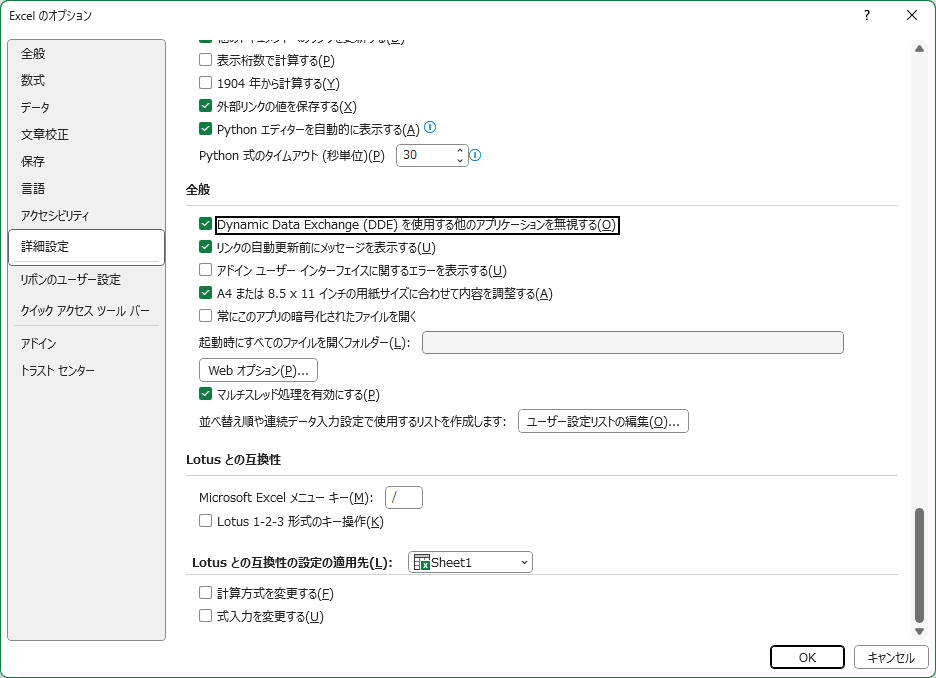Click 起動時にすべてのファイルを開くフォルダー field
The image size is (936, 678).
(633, 343)
